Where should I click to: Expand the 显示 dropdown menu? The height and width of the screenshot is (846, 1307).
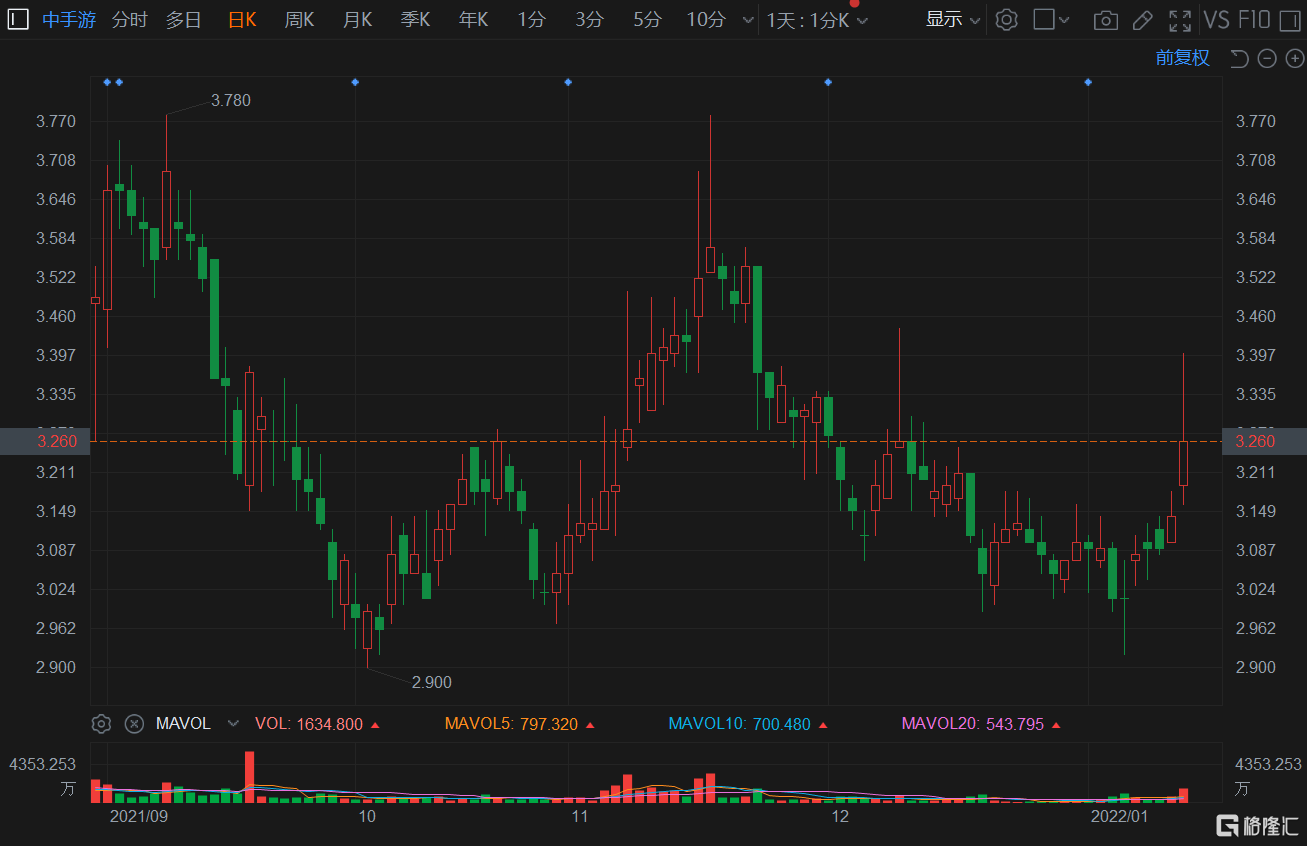[952, 20]
